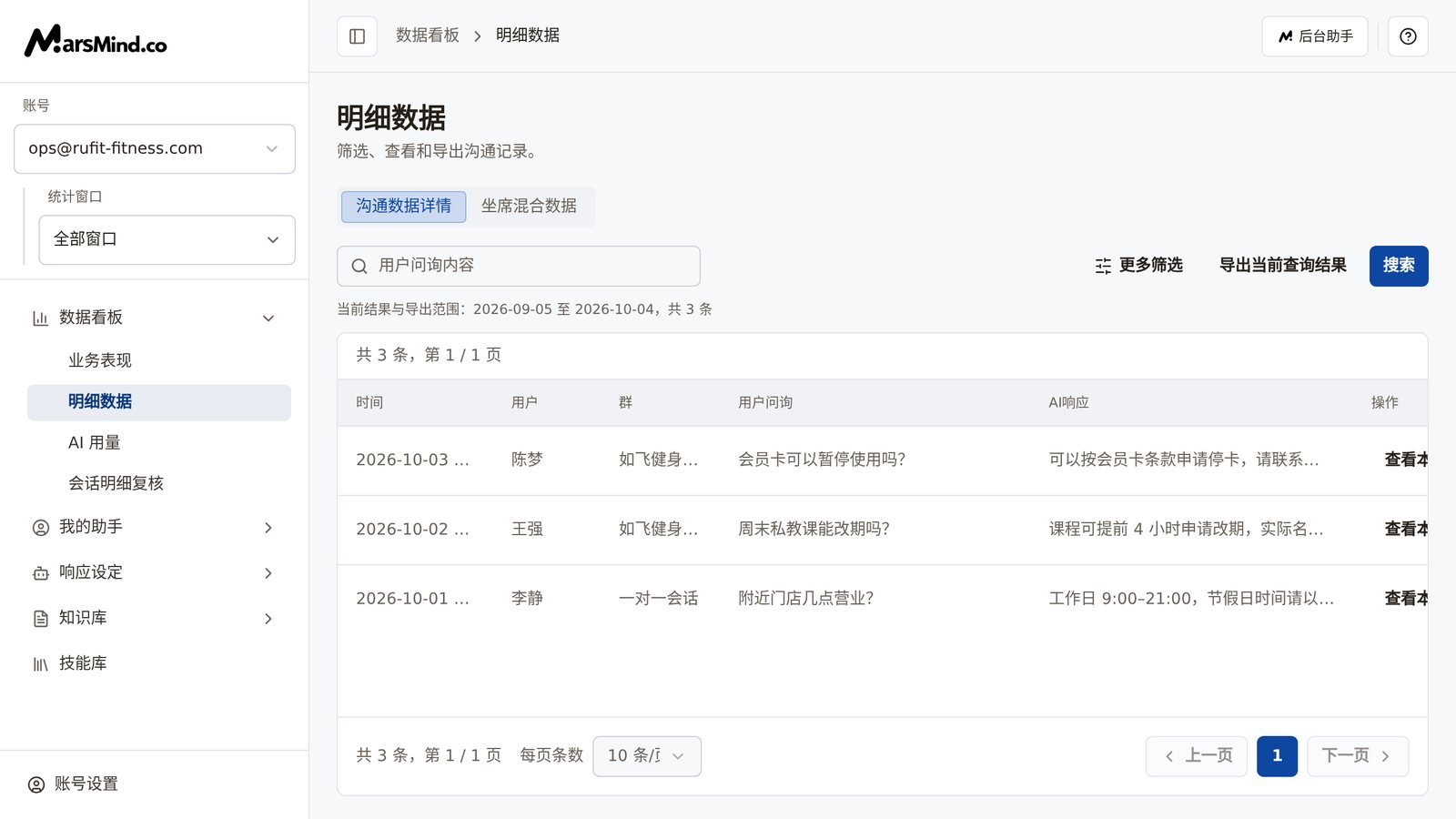
Task: Expand the 响应设定 menu chevron
Action: click(268, 573)
